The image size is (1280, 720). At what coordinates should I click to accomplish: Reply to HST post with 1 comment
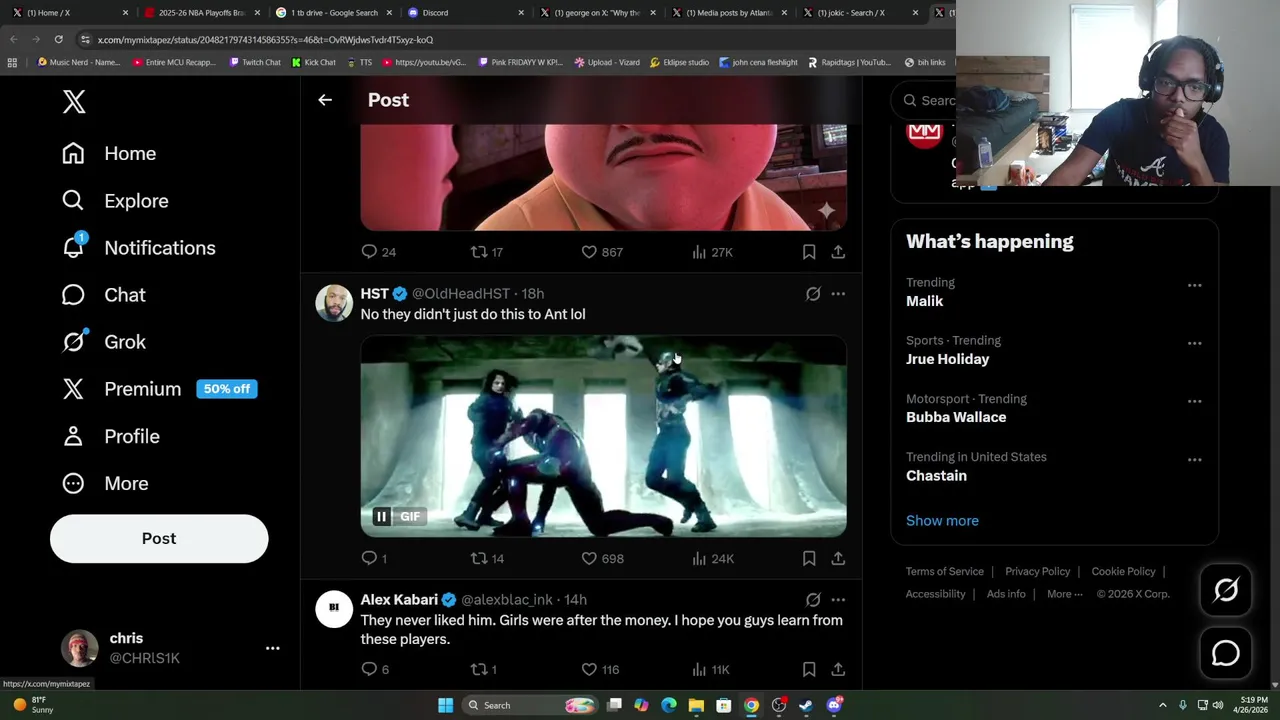click(374, 558)
